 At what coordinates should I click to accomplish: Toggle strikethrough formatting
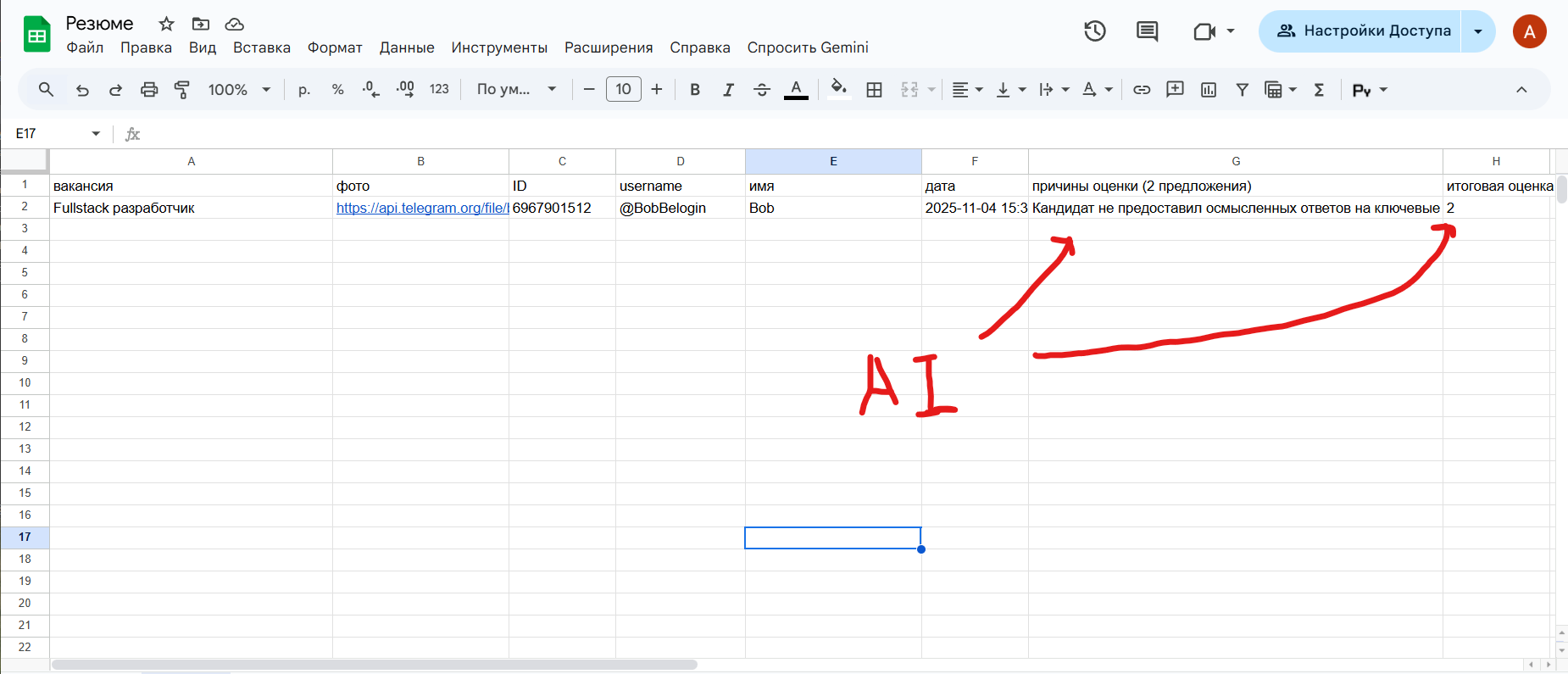pos(761,90)
